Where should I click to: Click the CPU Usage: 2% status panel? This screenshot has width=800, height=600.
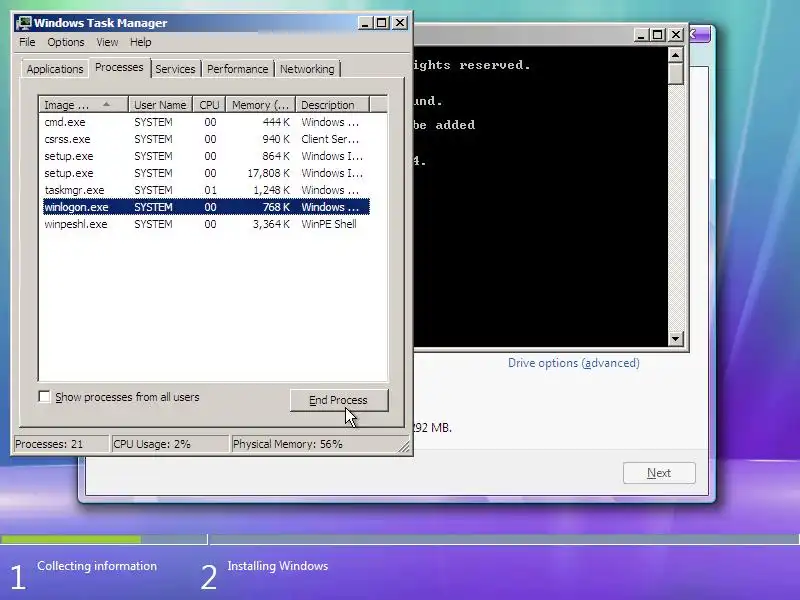(x=170, y=444)
